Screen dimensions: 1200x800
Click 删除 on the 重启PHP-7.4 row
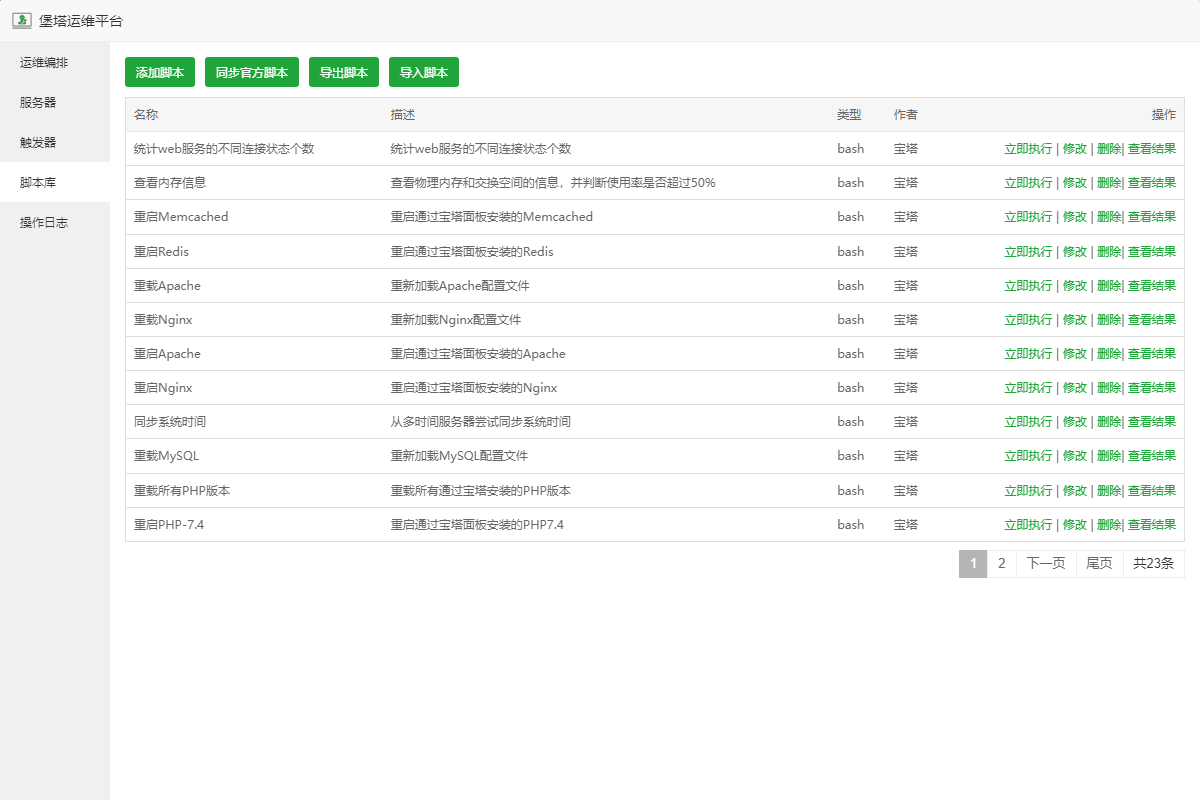click(x=1108, y=525)
